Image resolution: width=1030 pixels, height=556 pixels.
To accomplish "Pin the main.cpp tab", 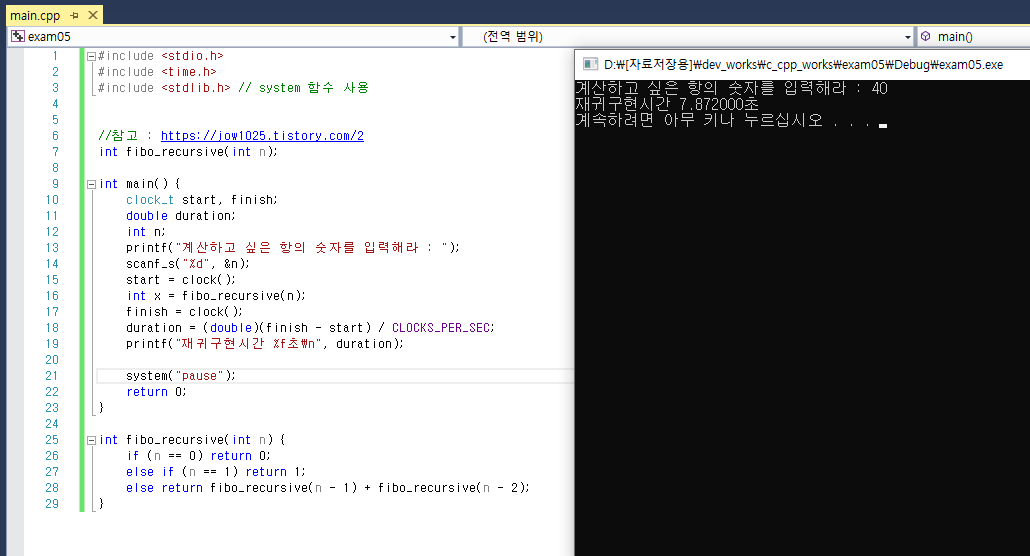I will (x=74, y=16).
